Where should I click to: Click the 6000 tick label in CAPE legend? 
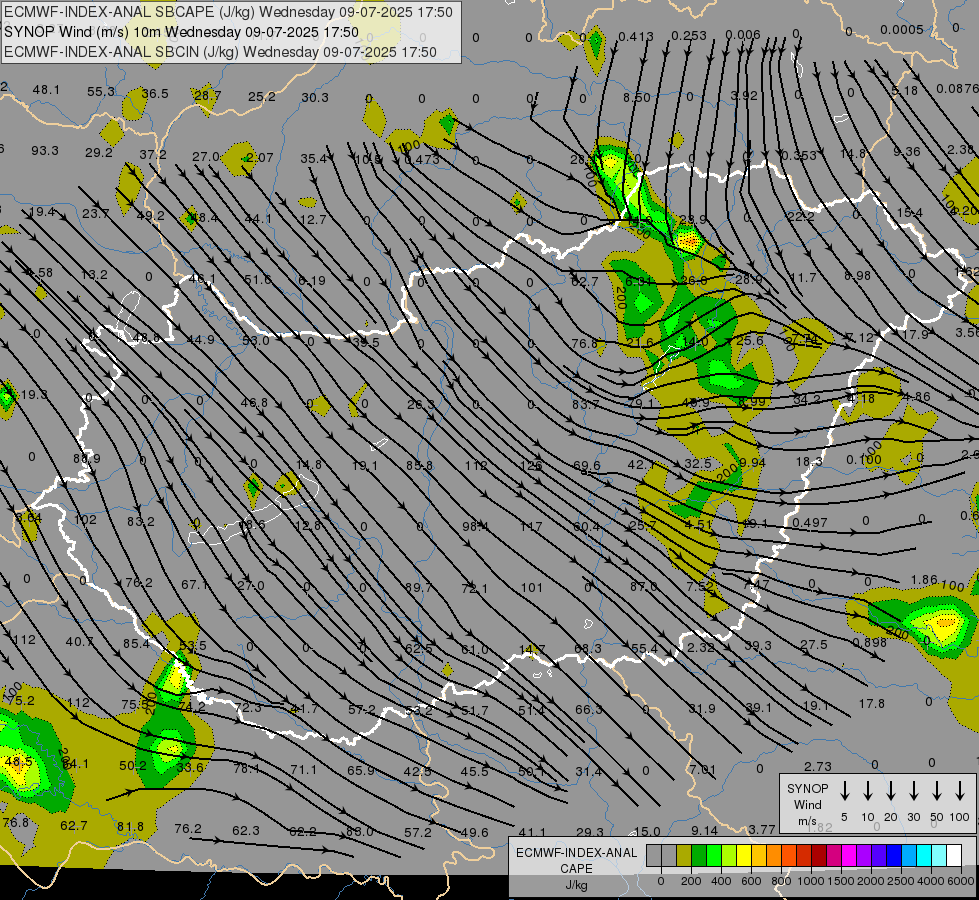(x=961, y=880)
